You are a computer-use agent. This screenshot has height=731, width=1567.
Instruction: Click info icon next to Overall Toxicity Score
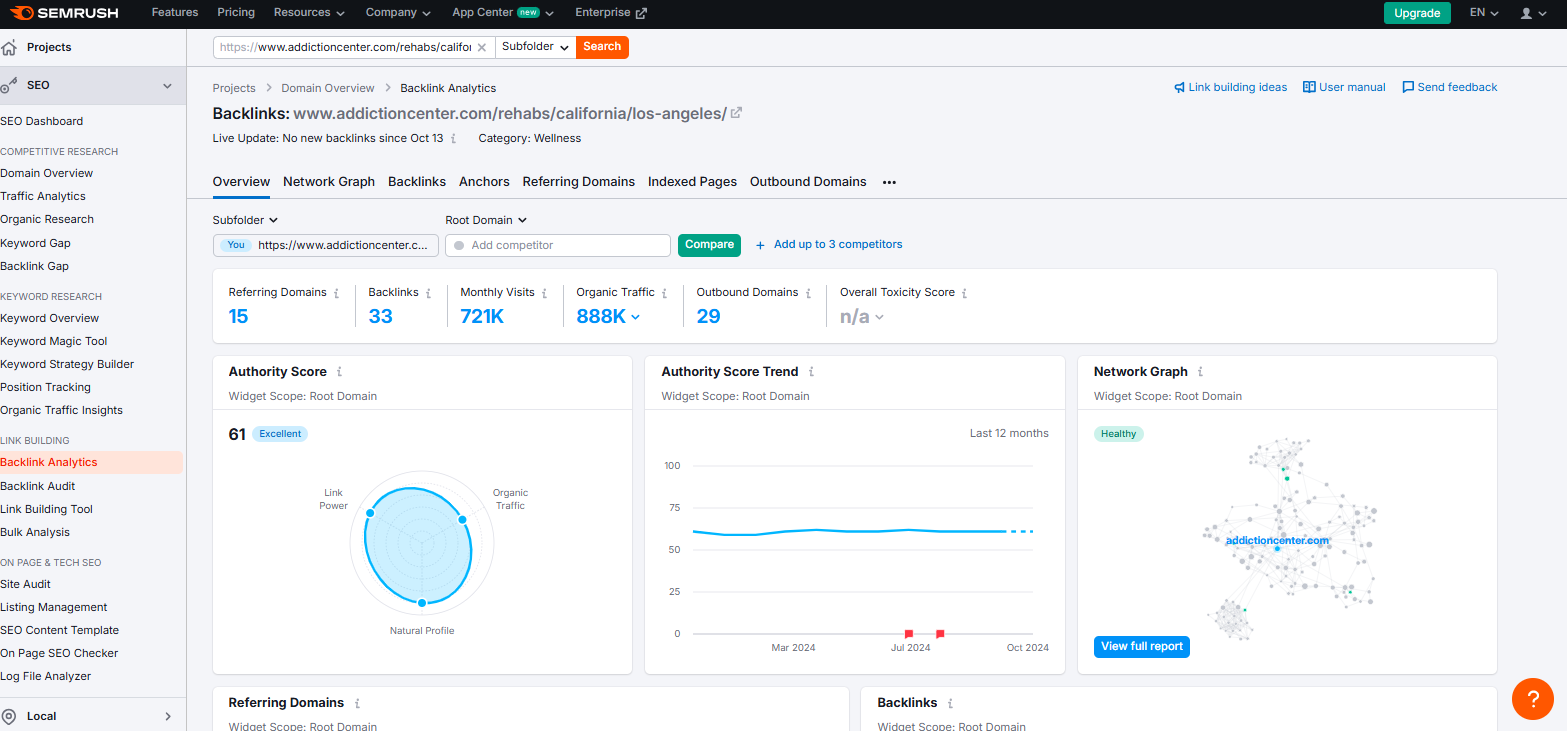pyautogui.click(x=964, y=293)
